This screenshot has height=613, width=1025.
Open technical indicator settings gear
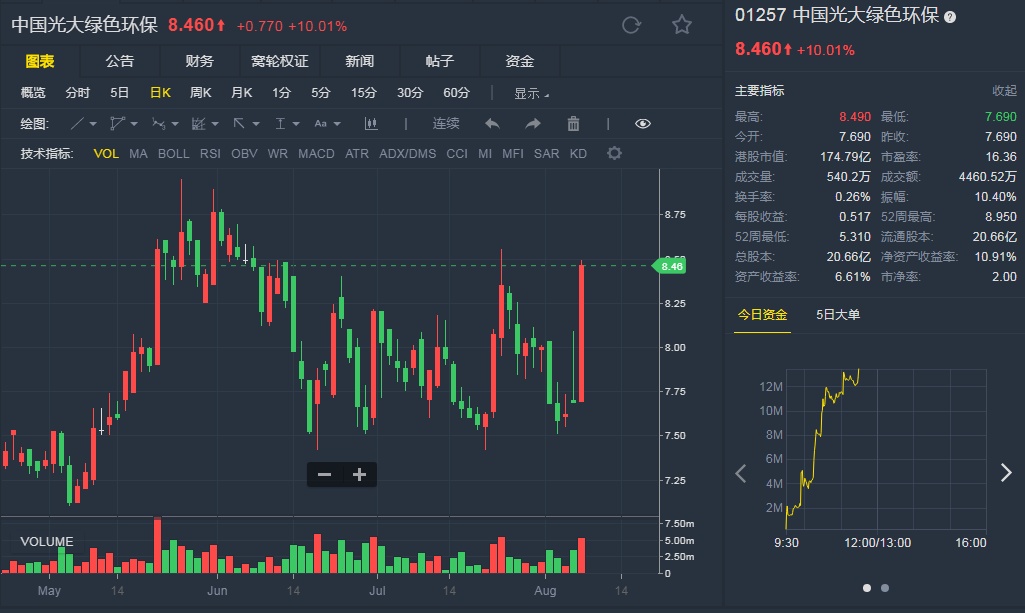(614, 154)
